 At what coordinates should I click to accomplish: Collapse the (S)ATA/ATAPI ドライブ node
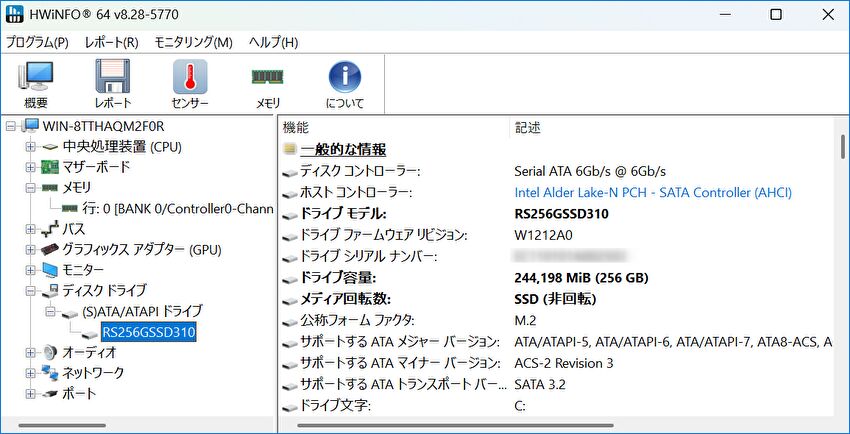coord(50,312)
